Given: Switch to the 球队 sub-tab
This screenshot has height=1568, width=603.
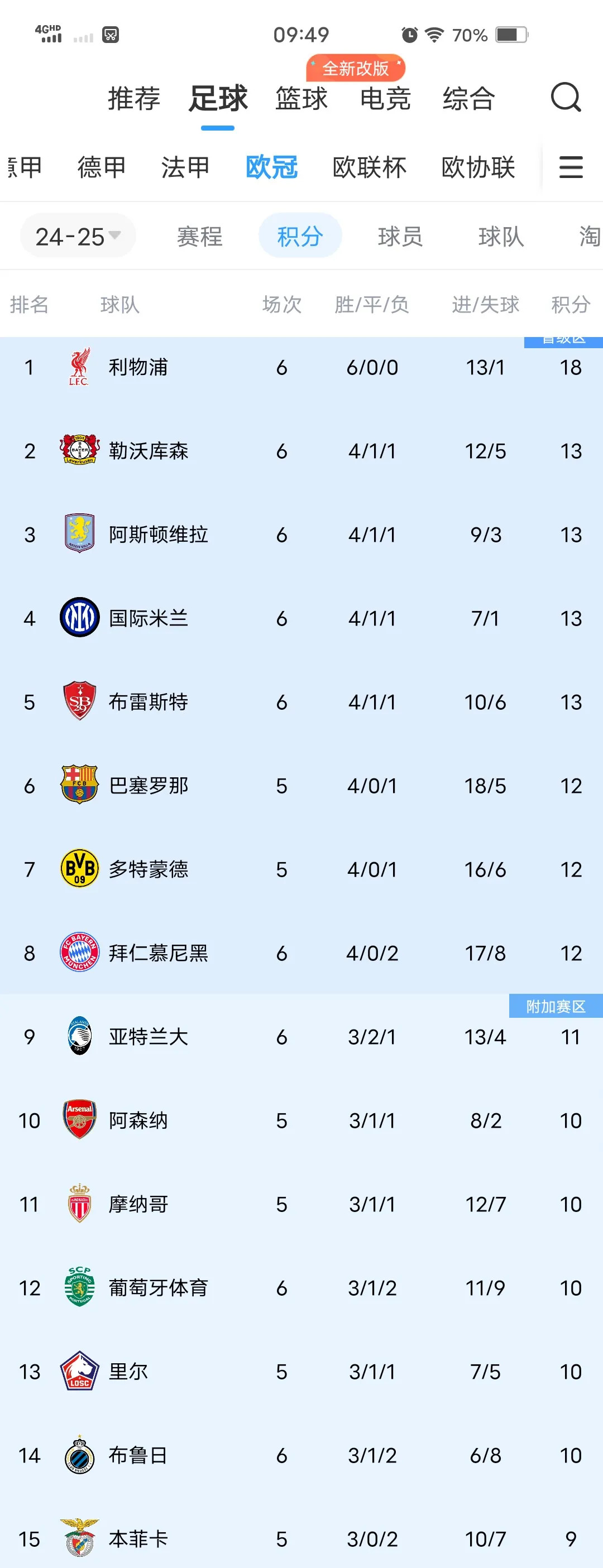Looking at the screenshot, I should pyautogui.click(x=500, y=236).
